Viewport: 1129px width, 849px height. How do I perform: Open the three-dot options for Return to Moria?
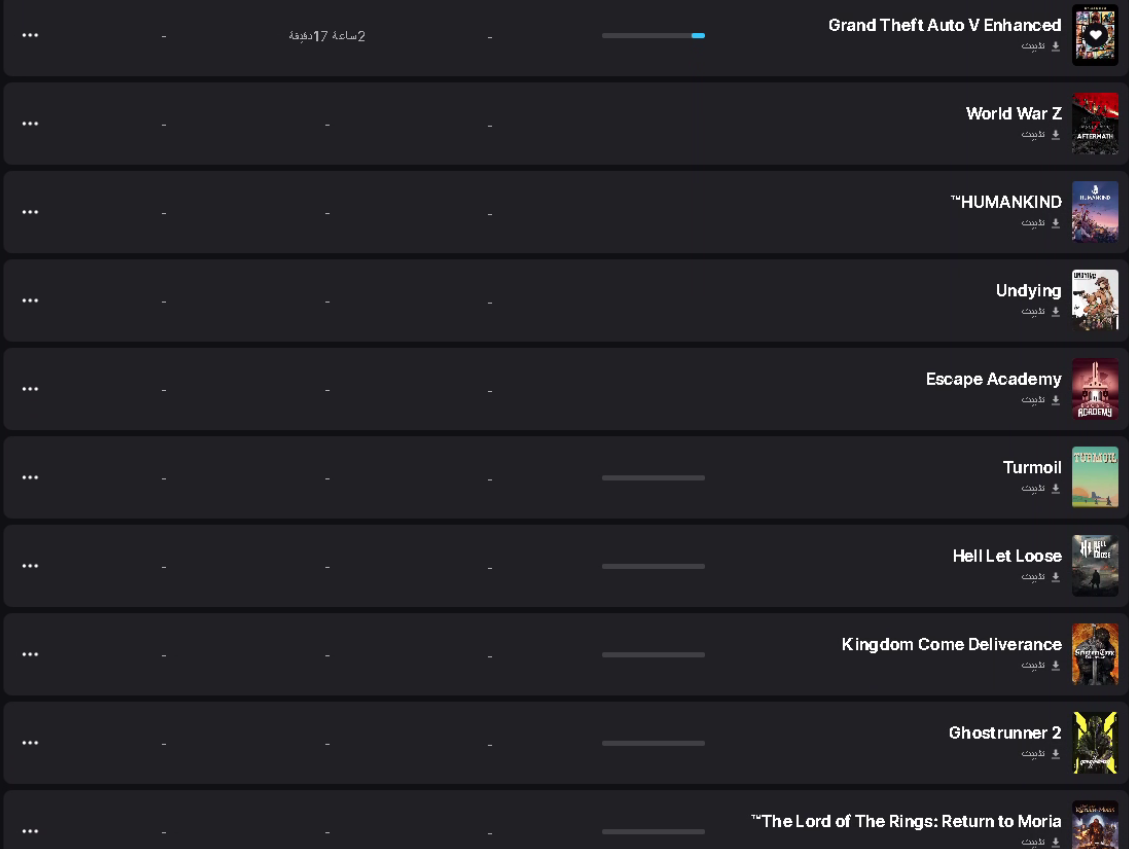[30, 832]
